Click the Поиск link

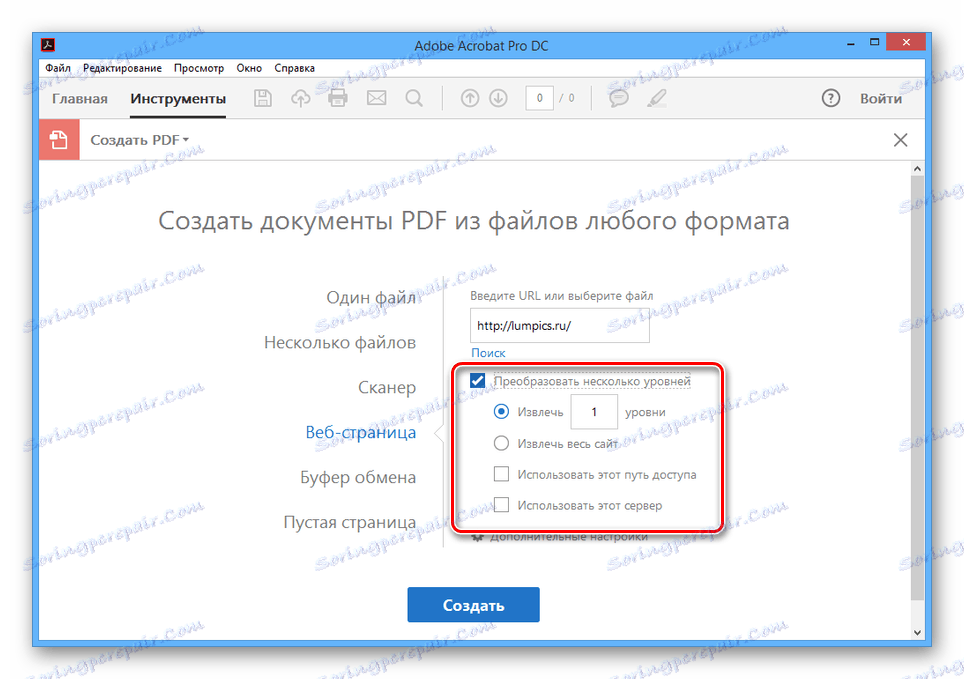tap(488, 352)
